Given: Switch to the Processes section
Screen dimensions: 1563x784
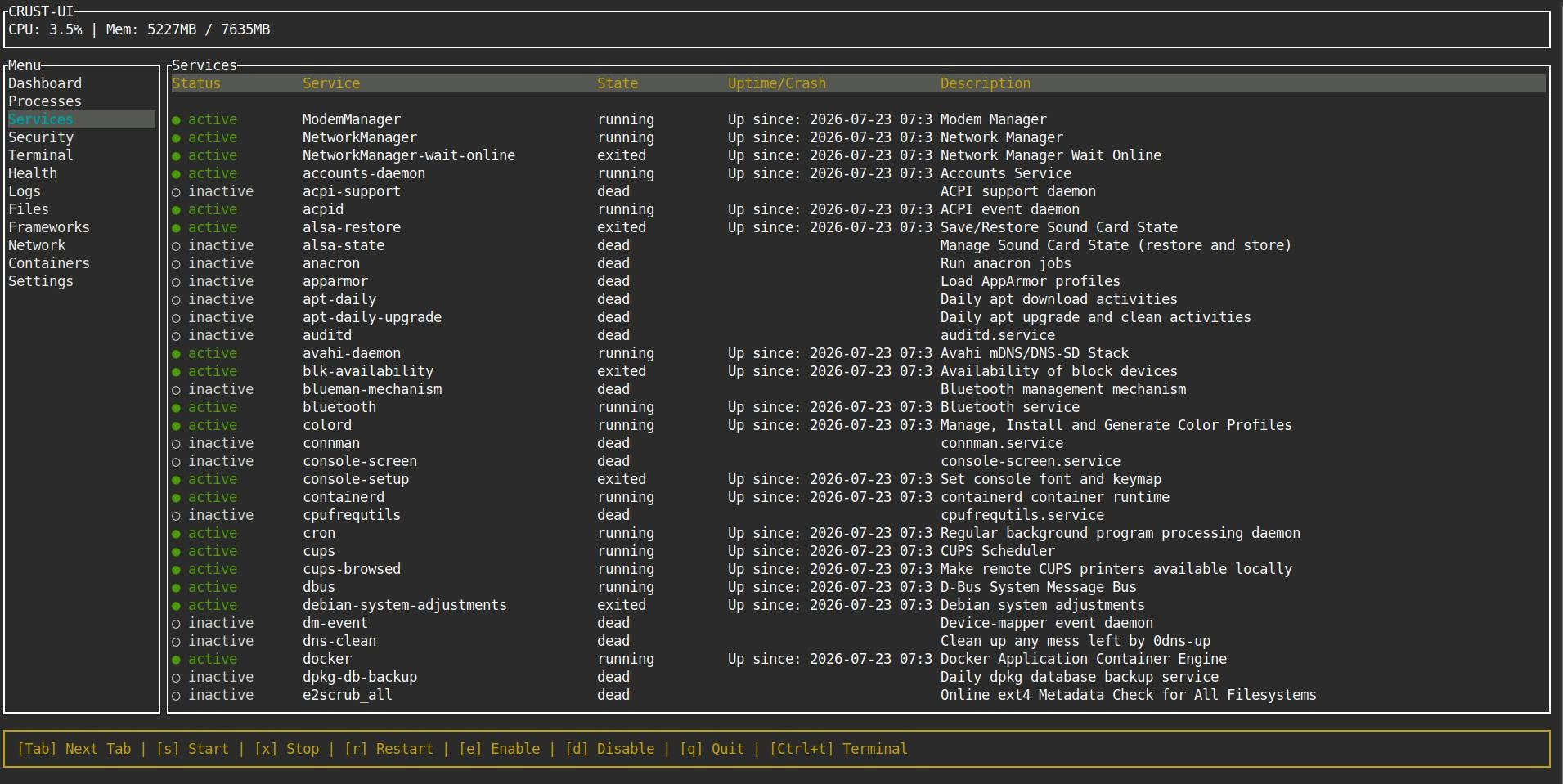Looking at the screenshot, I should 45,101.
